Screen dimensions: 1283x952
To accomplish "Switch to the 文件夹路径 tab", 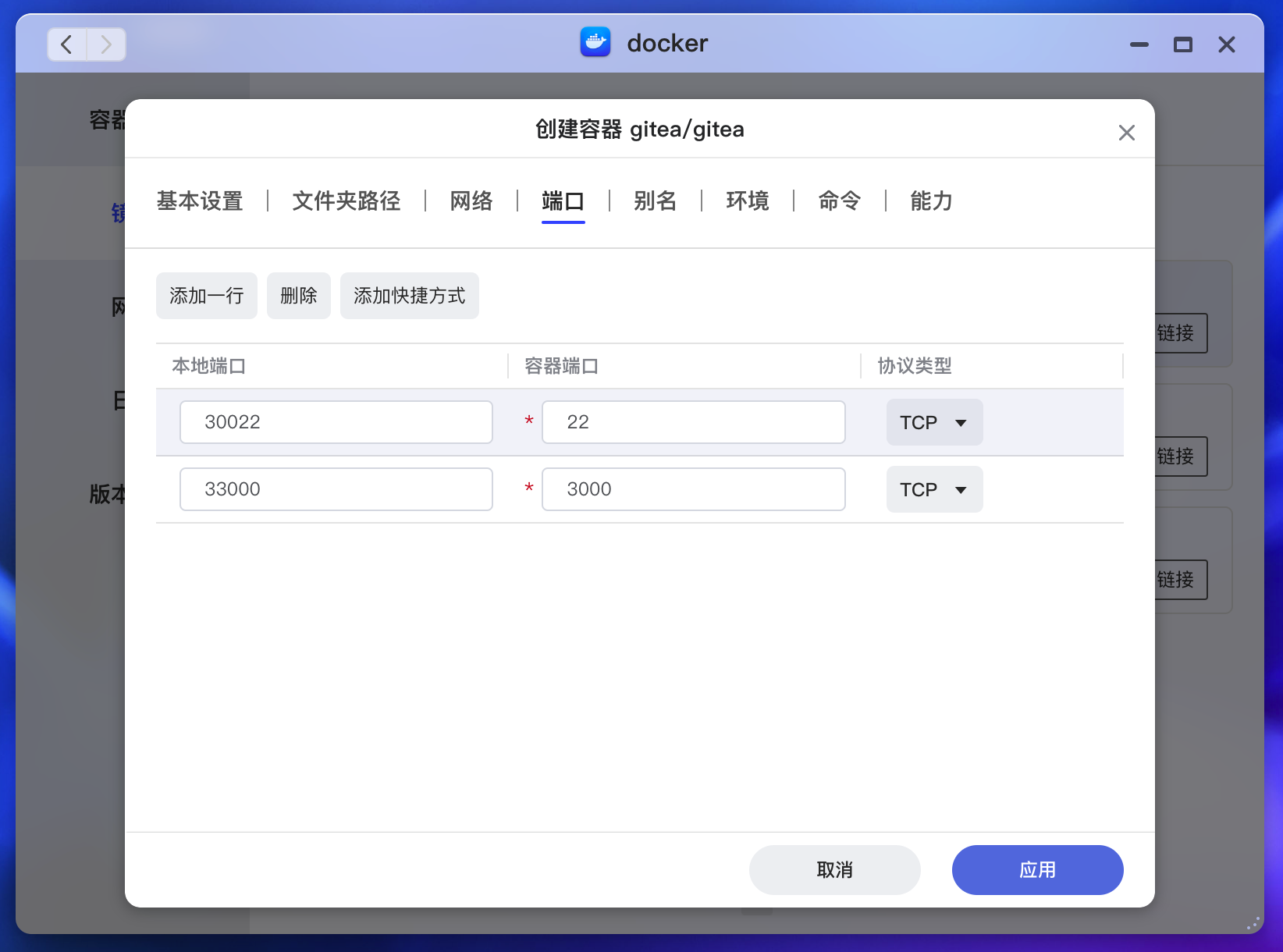I will [x=347, y=201].
